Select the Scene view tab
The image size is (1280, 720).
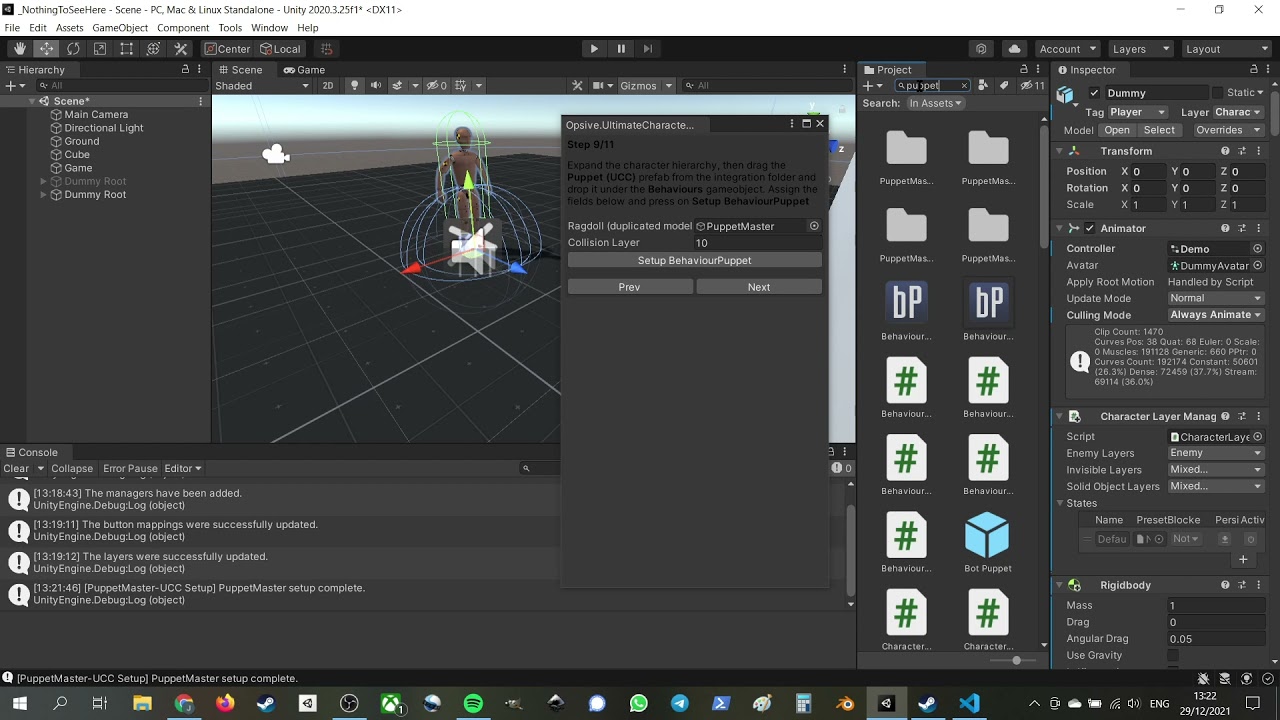(x=240, y=70)
